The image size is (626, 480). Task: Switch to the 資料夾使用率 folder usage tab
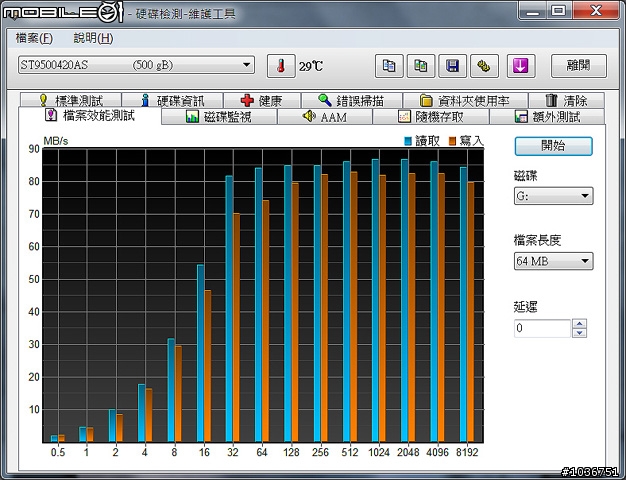(466, 100)
